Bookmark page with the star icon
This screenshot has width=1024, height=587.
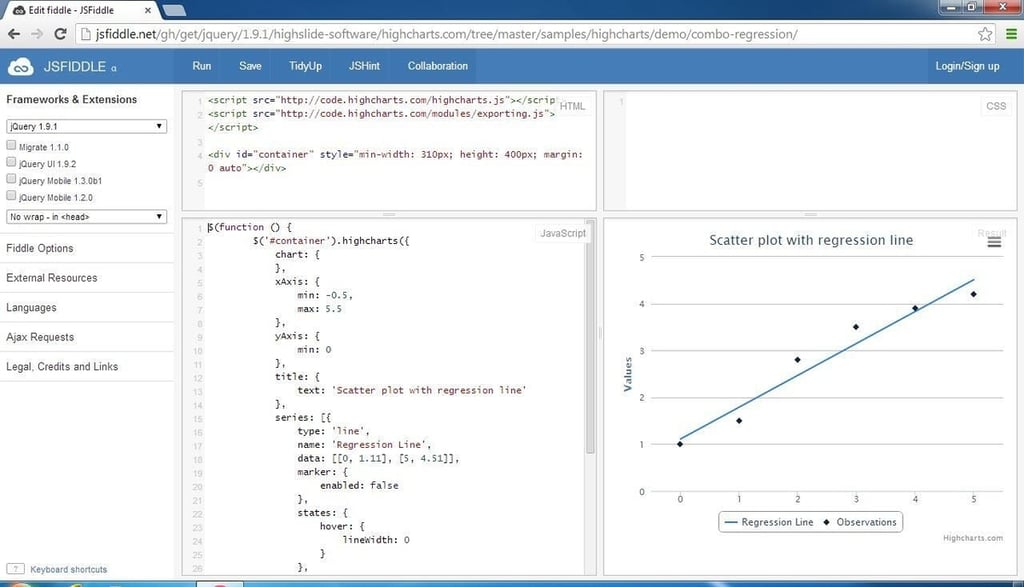[x=985, y=34]
